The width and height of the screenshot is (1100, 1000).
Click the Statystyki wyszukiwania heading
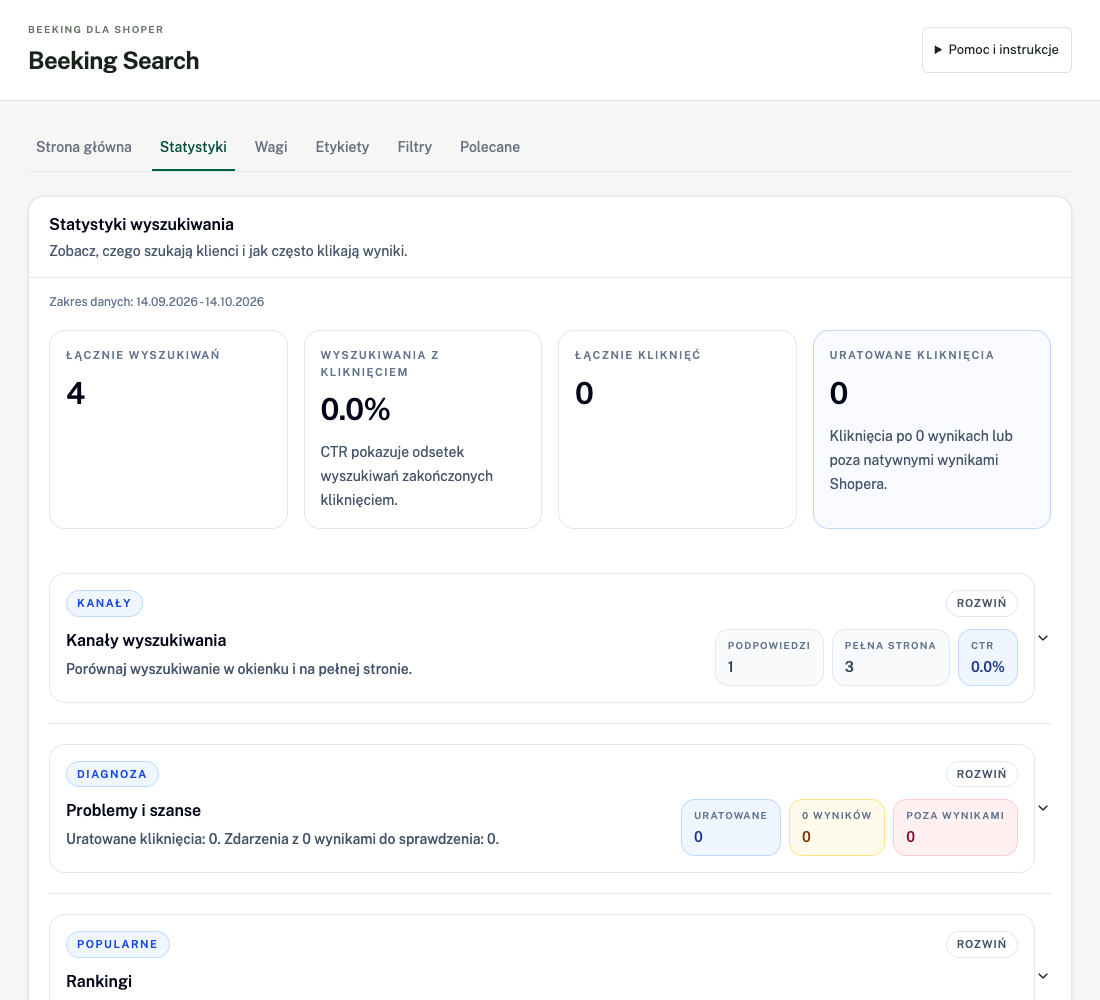click(x=142, y=225)
